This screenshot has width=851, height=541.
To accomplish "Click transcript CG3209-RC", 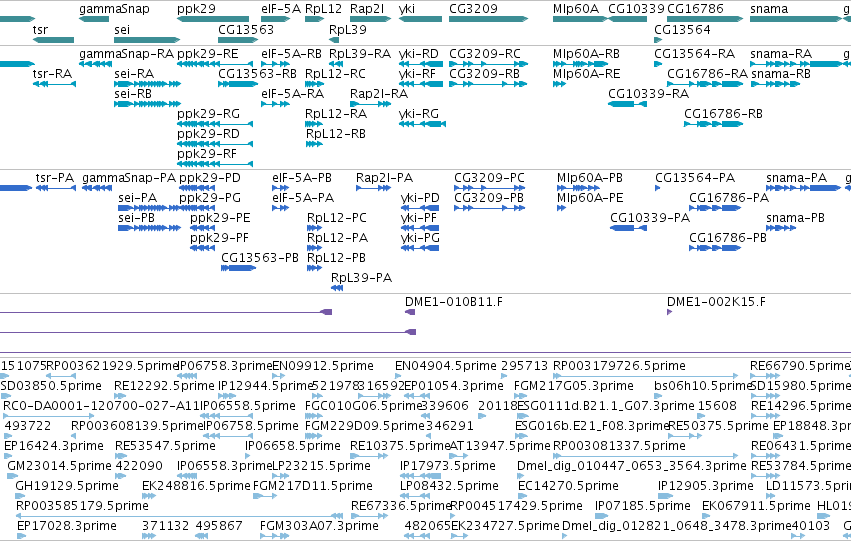I will pos(485,54).
